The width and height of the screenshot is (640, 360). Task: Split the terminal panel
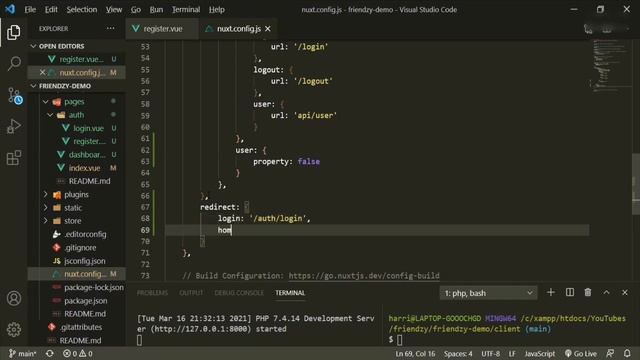570,292
